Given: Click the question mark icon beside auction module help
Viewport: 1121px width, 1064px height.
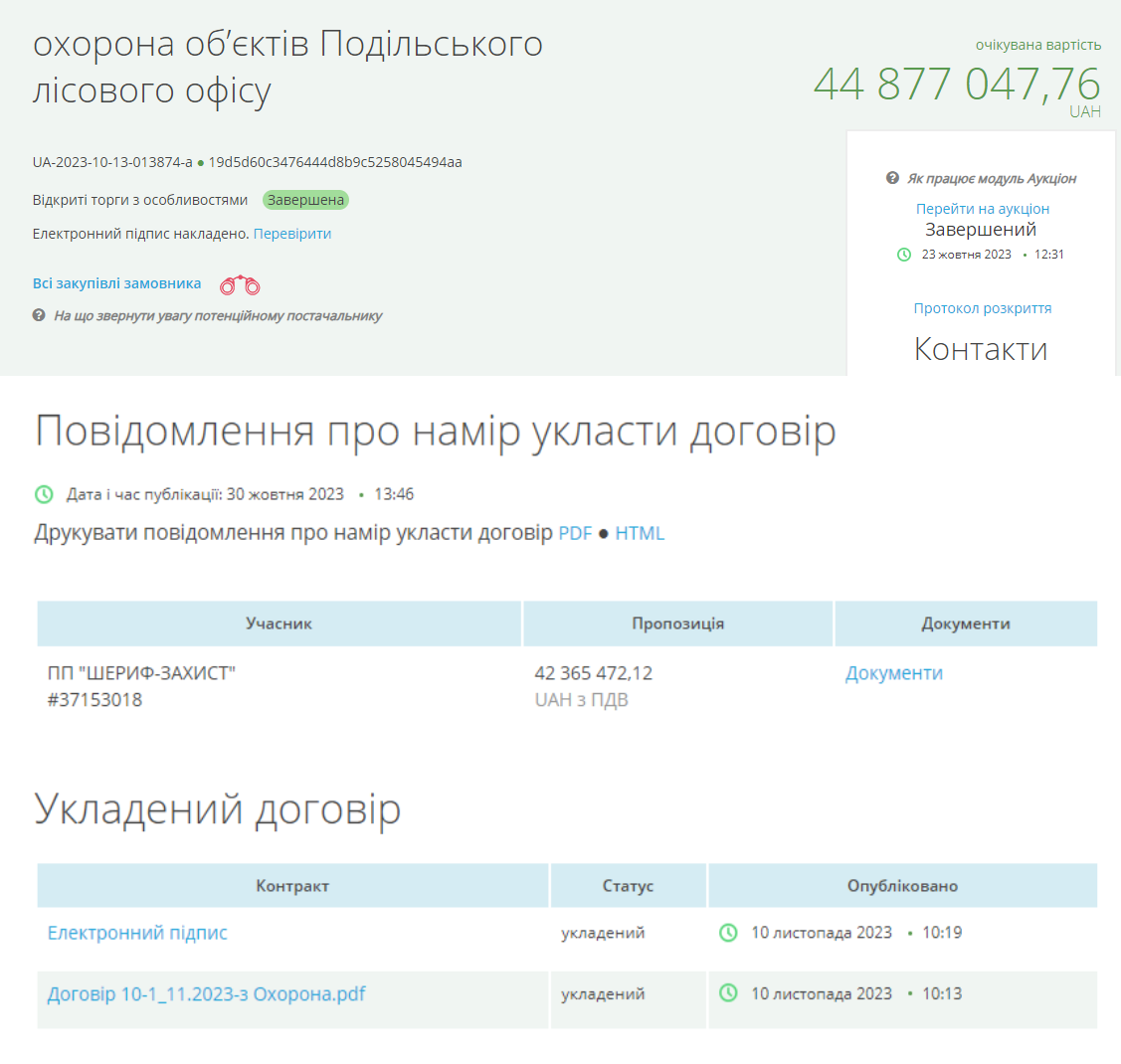Looking at the screenshot, I should point(892,178).
